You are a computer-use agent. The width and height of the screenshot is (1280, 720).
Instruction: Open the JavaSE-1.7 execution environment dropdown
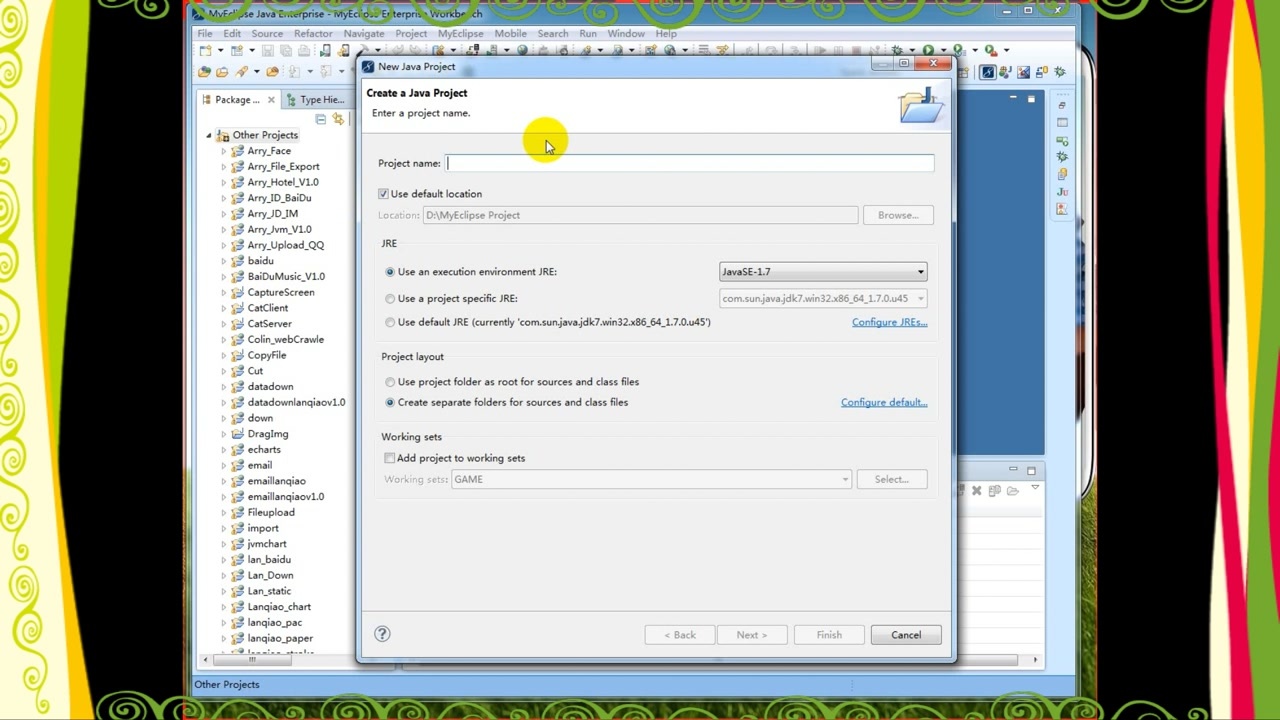823,272
